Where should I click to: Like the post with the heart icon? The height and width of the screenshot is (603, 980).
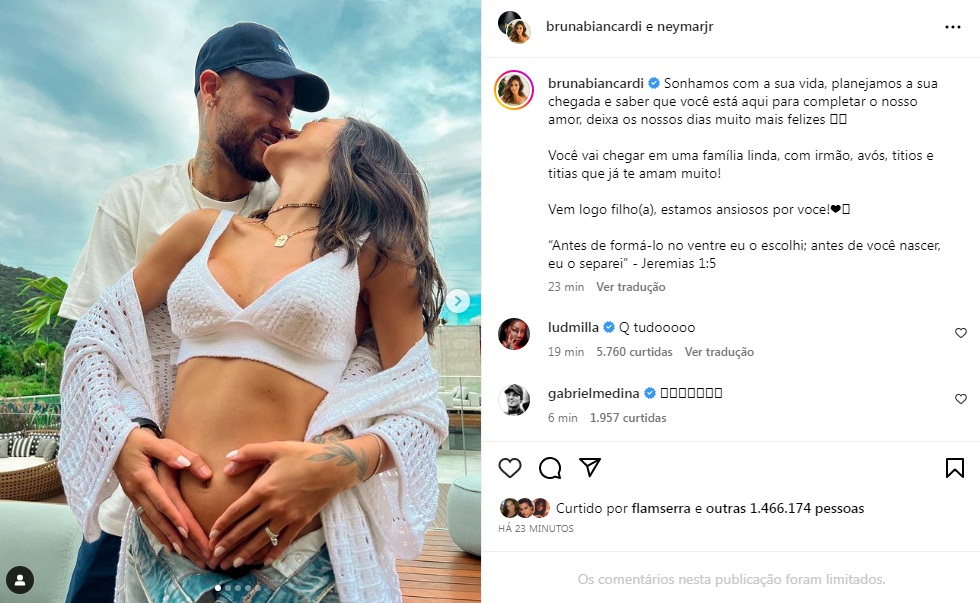click(510, 468)
